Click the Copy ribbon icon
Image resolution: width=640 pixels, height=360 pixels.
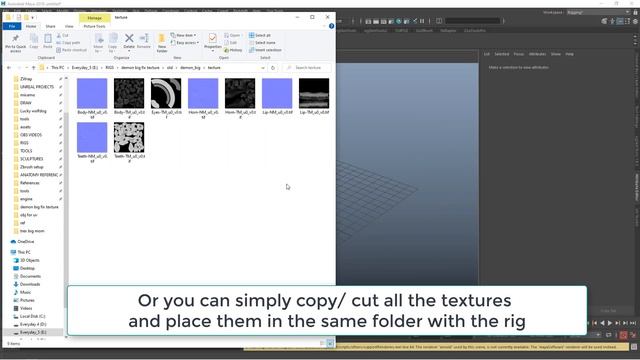(34, 39)
